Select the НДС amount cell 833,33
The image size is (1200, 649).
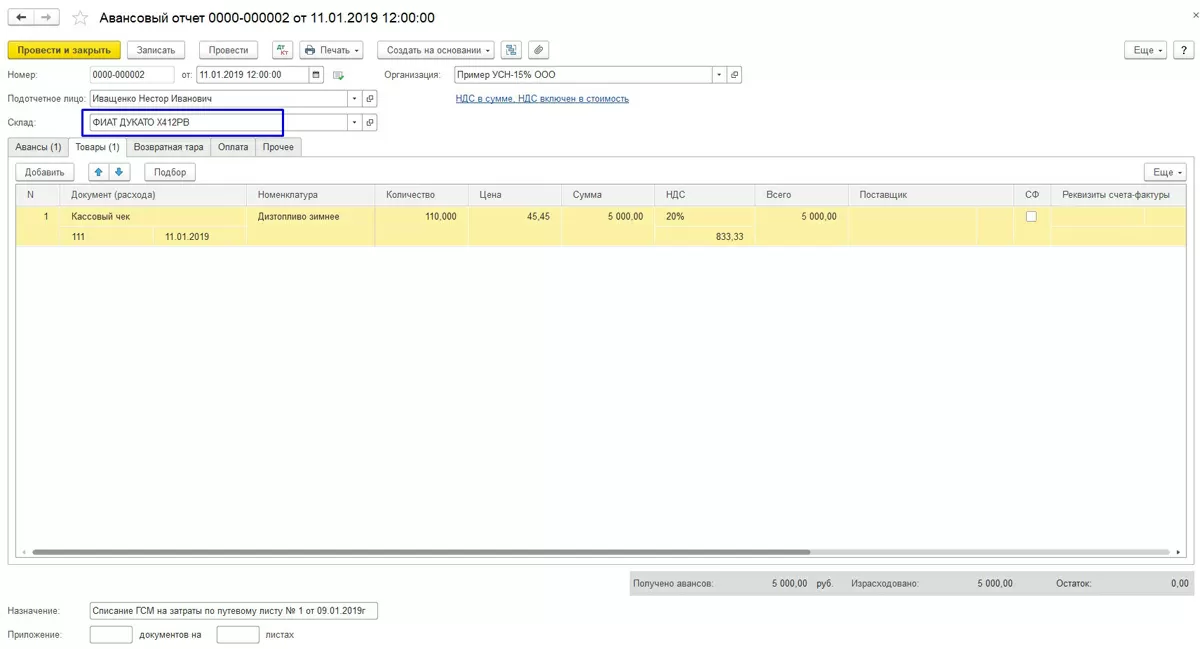click(704, 237)
